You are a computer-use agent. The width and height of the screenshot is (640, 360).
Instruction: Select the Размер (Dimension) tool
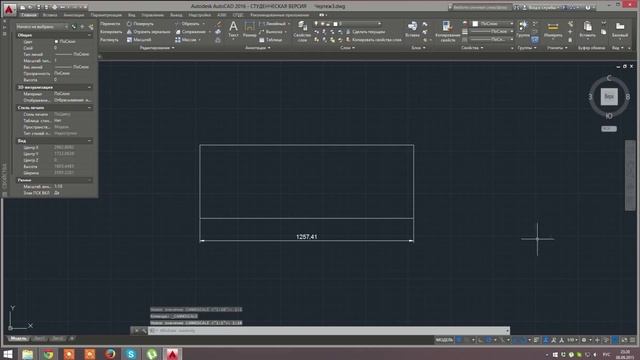pos(249,30)
